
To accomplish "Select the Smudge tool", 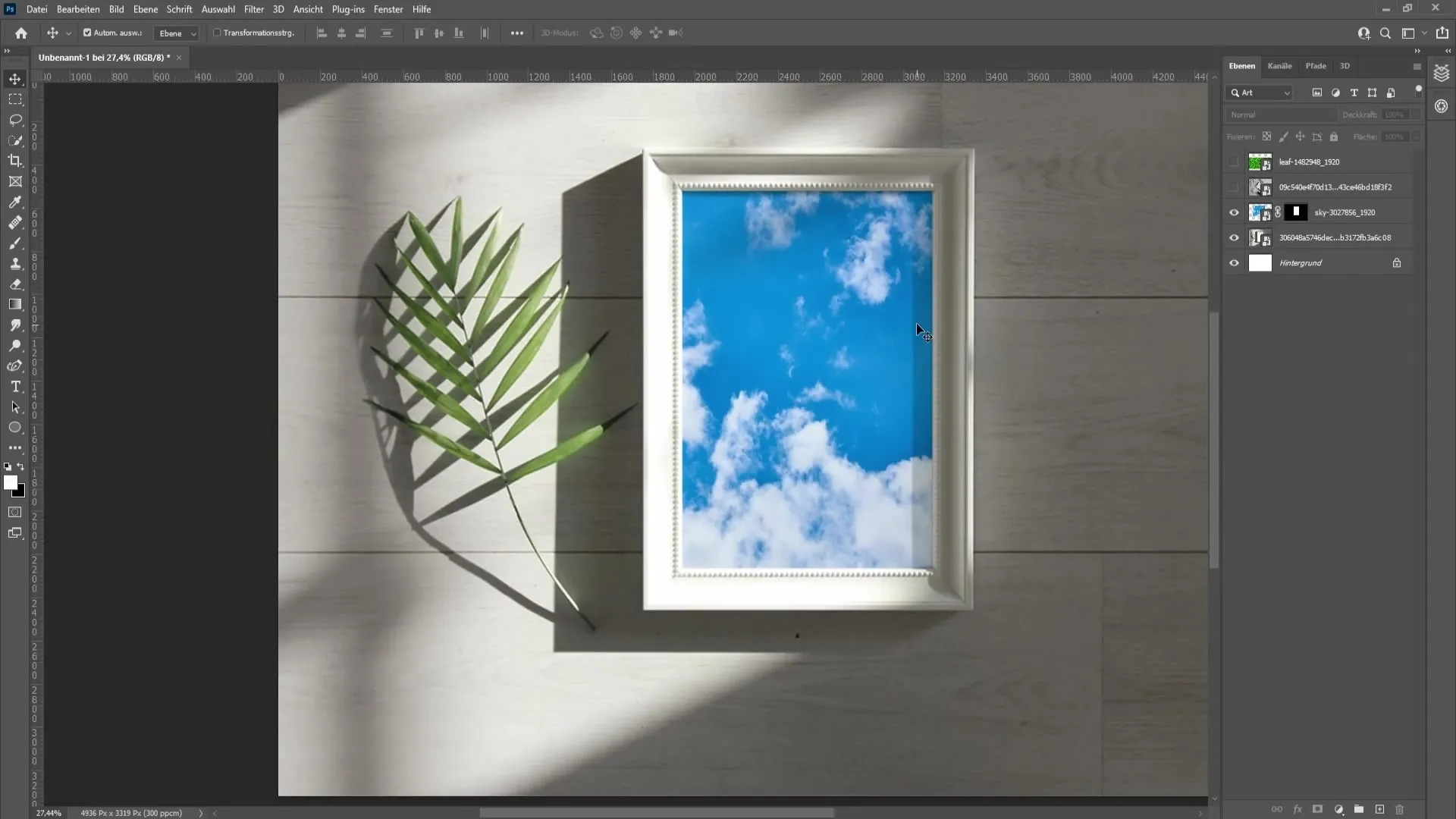I will pos(15,325).
